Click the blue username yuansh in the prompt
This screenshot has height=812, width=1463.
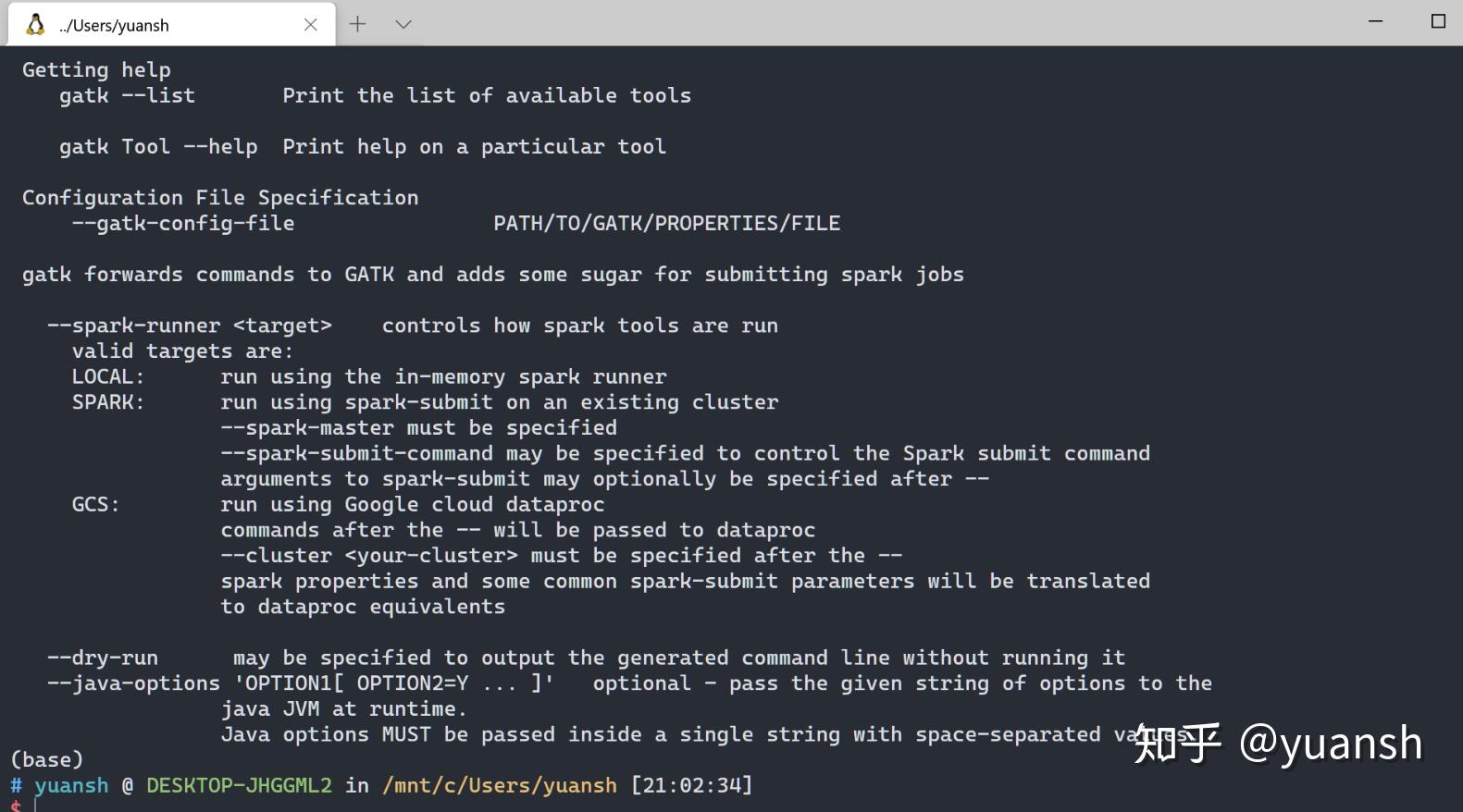(x=71, y=785)
